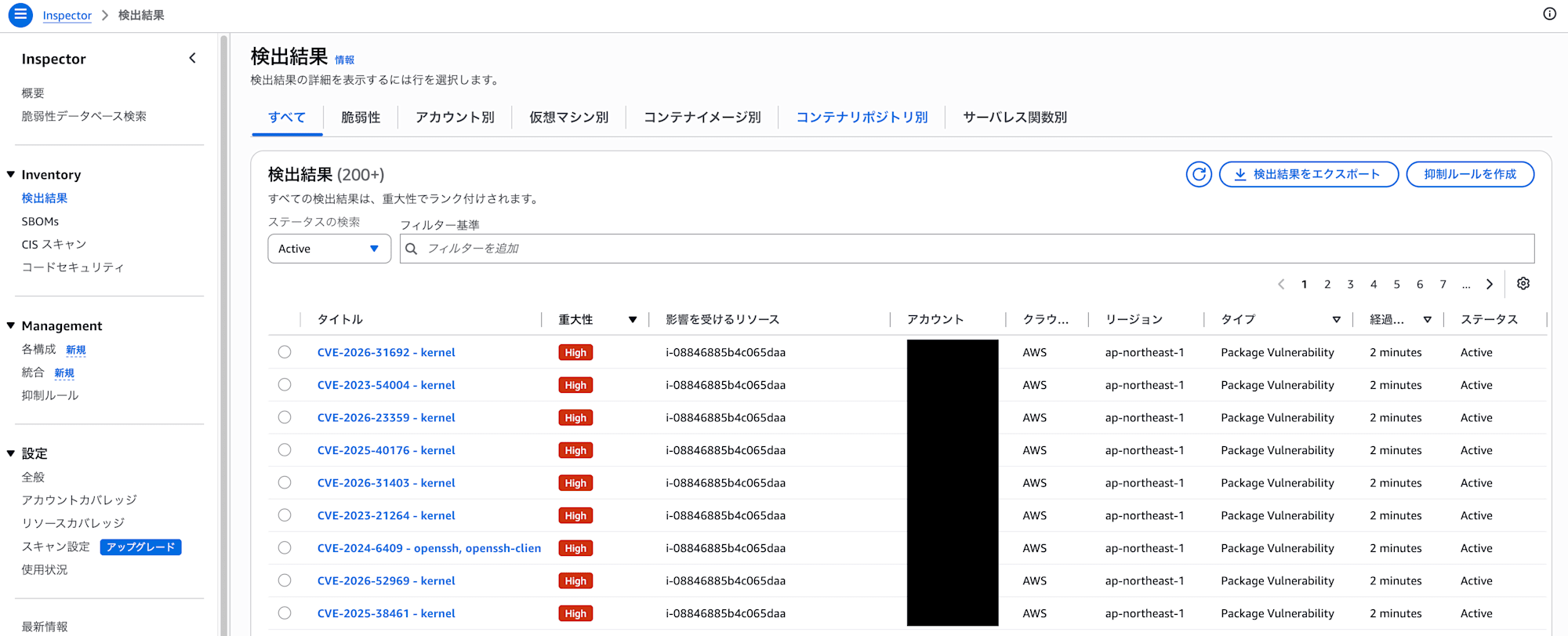Switch to the 仮想マシン別 tab

point(569,118)
